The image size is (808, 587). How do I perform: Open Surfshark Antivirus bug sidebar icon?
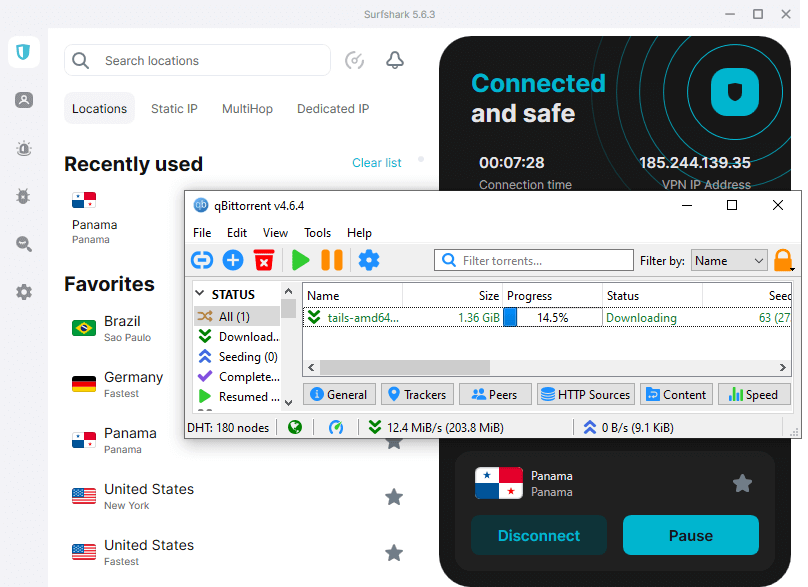(24, 196)
